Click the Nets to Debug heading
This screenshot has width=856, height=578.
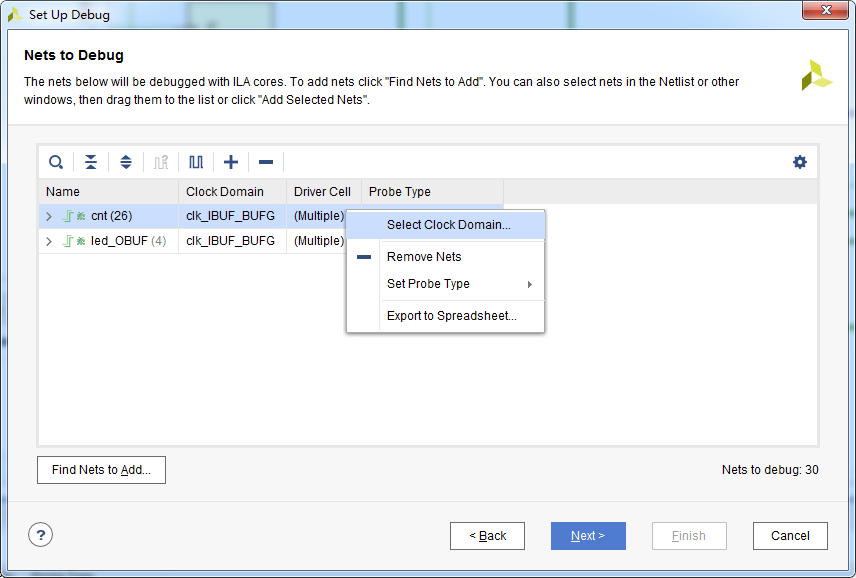[74, 55]
